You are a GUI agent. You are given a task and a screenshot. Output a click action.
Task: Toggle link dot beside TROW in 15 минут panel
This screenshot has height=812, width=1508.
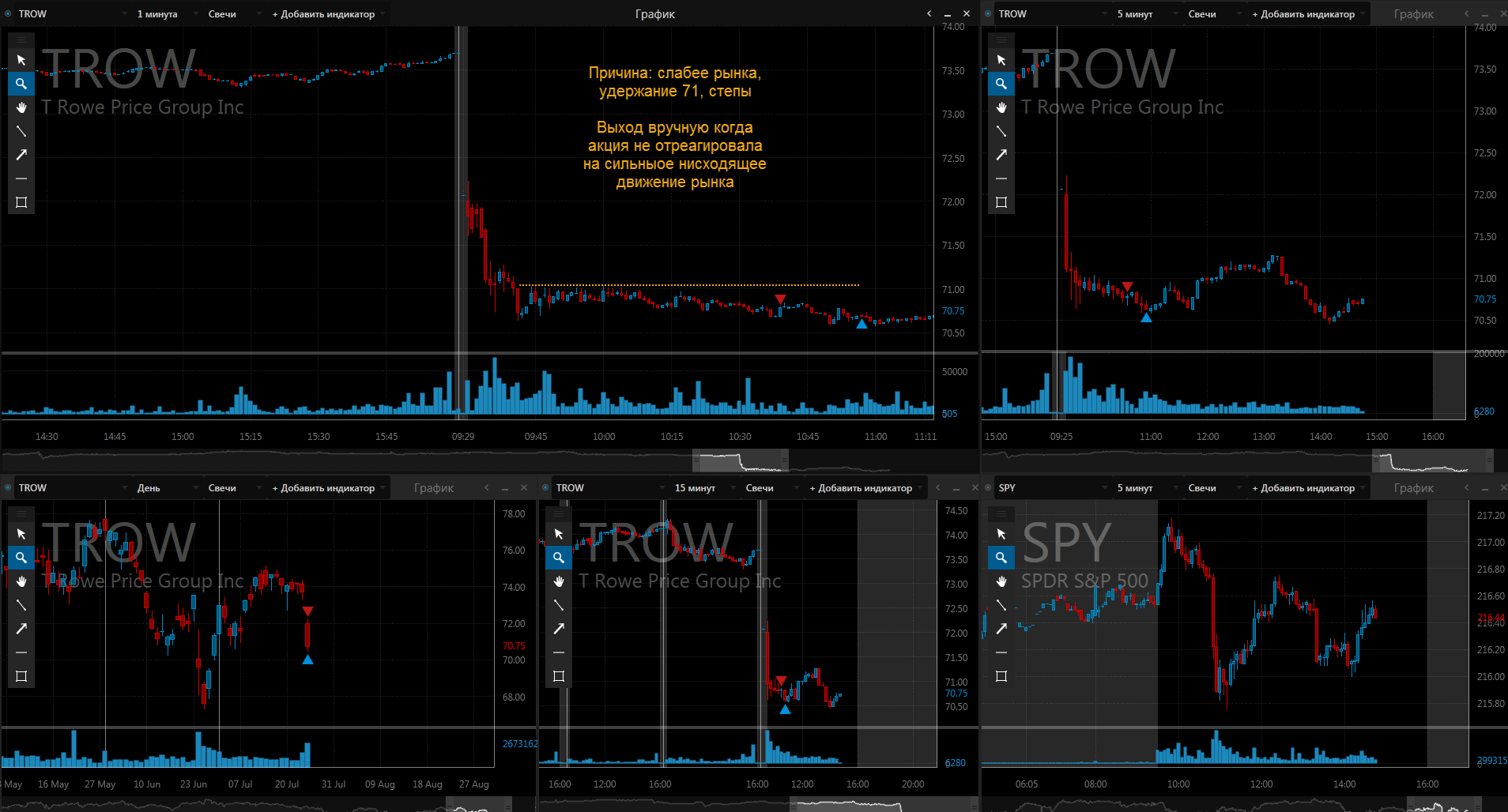point(545,487)
